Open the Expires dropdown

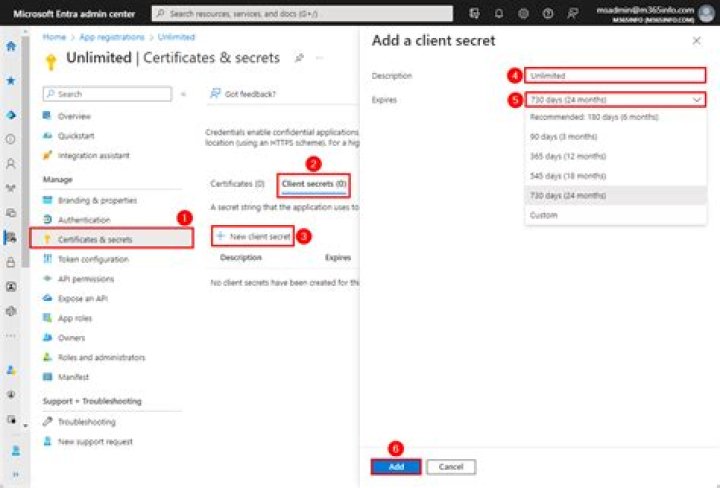pos(615,100)
